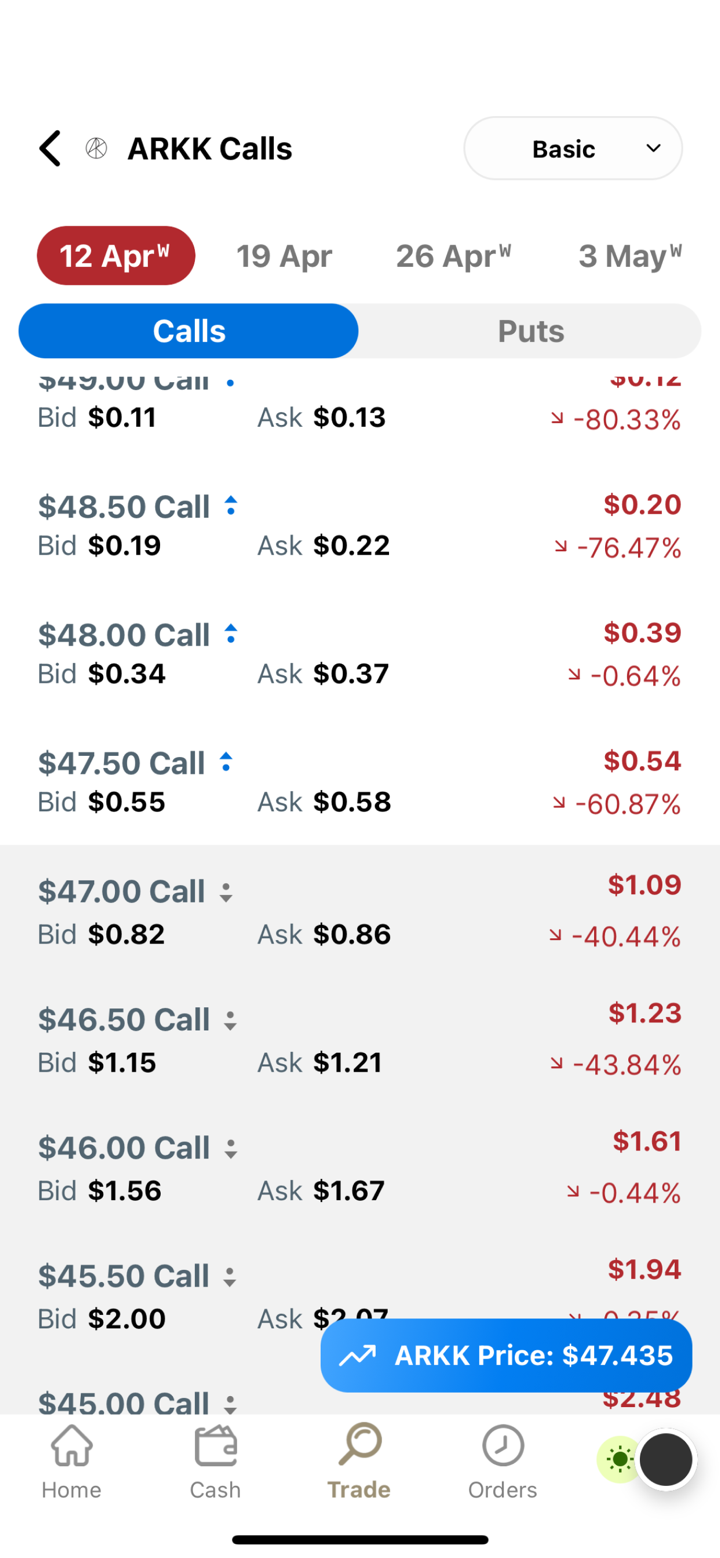Select the 19 Apr expiry tab

coord(284,256)
